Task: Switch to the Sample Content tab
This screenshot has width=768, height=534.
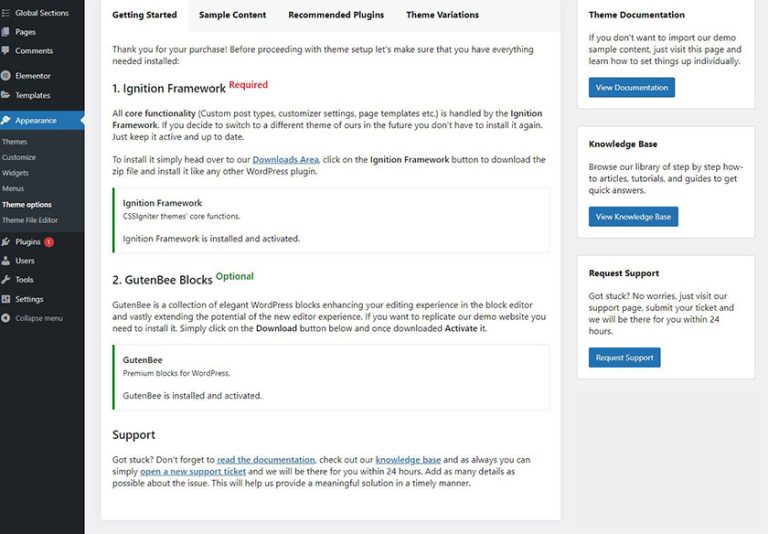Action: [232, 15]
